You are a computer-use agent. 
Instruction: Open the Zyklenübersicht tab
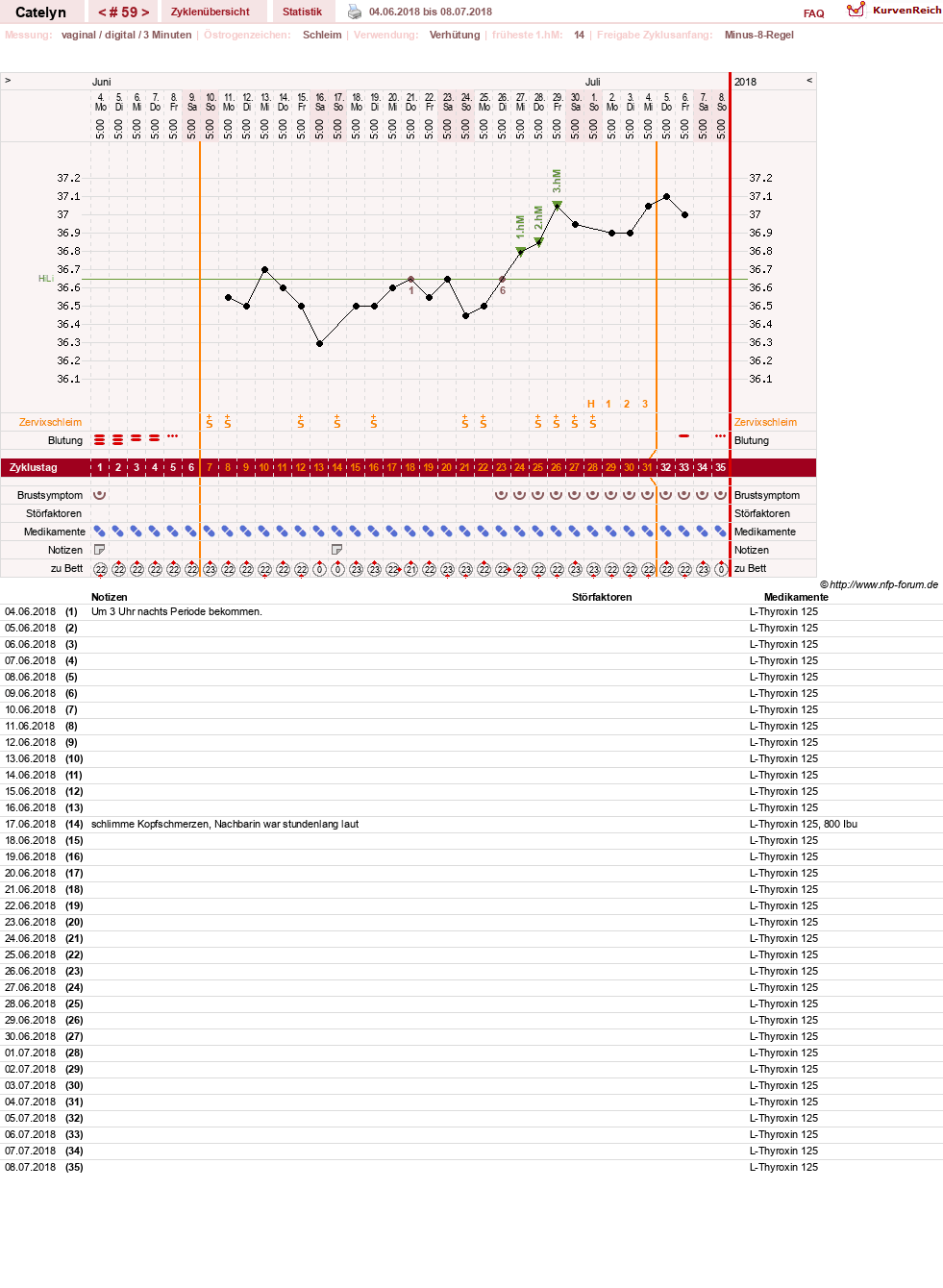[210, 12]
